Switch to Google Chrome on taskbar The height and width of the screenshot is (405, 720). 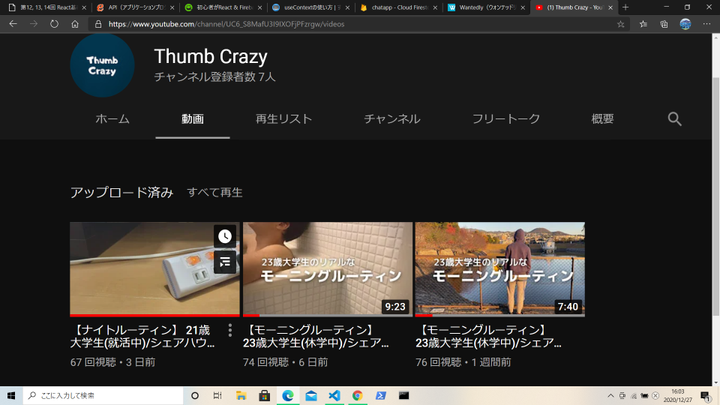pyautogui.click(x=357, y=395)
